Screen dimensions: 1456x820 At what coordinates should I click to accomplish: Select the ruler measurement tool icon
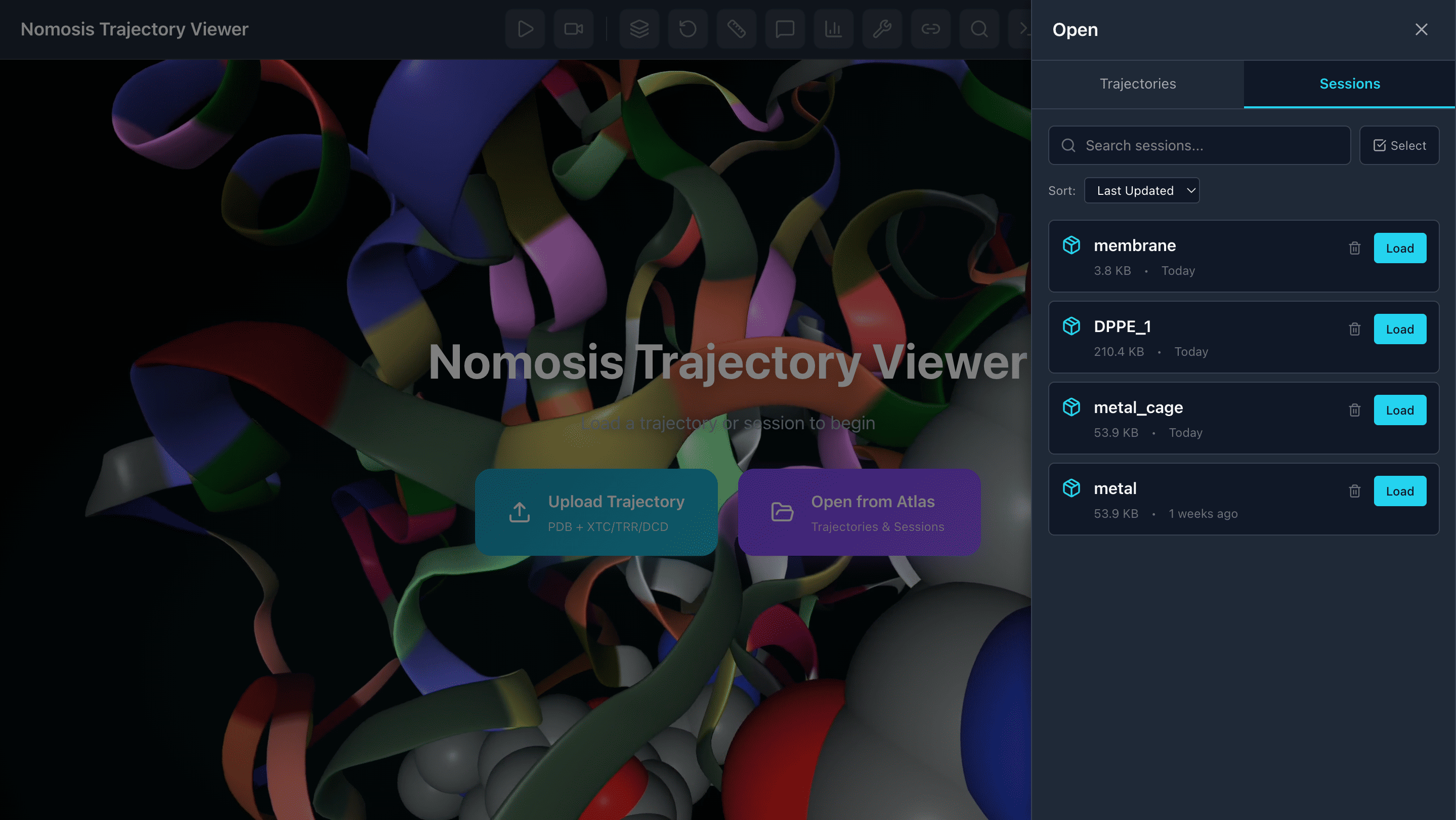(737, 29)
